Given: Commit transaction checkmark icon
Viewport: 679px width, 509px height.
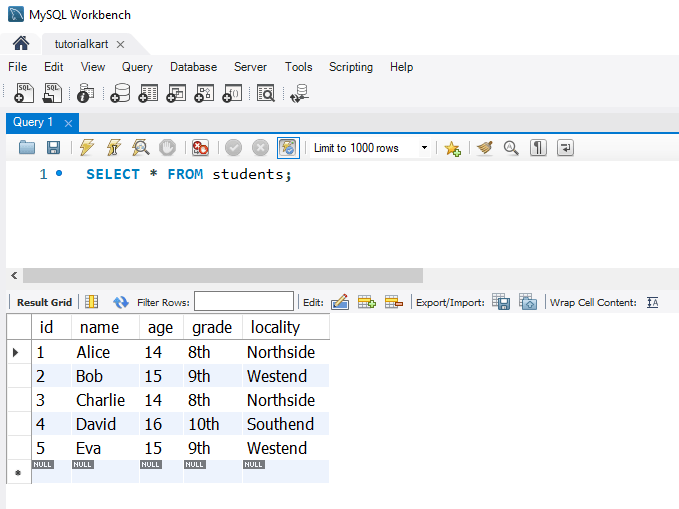Looking at the screenshot, I should click(233, 148).
